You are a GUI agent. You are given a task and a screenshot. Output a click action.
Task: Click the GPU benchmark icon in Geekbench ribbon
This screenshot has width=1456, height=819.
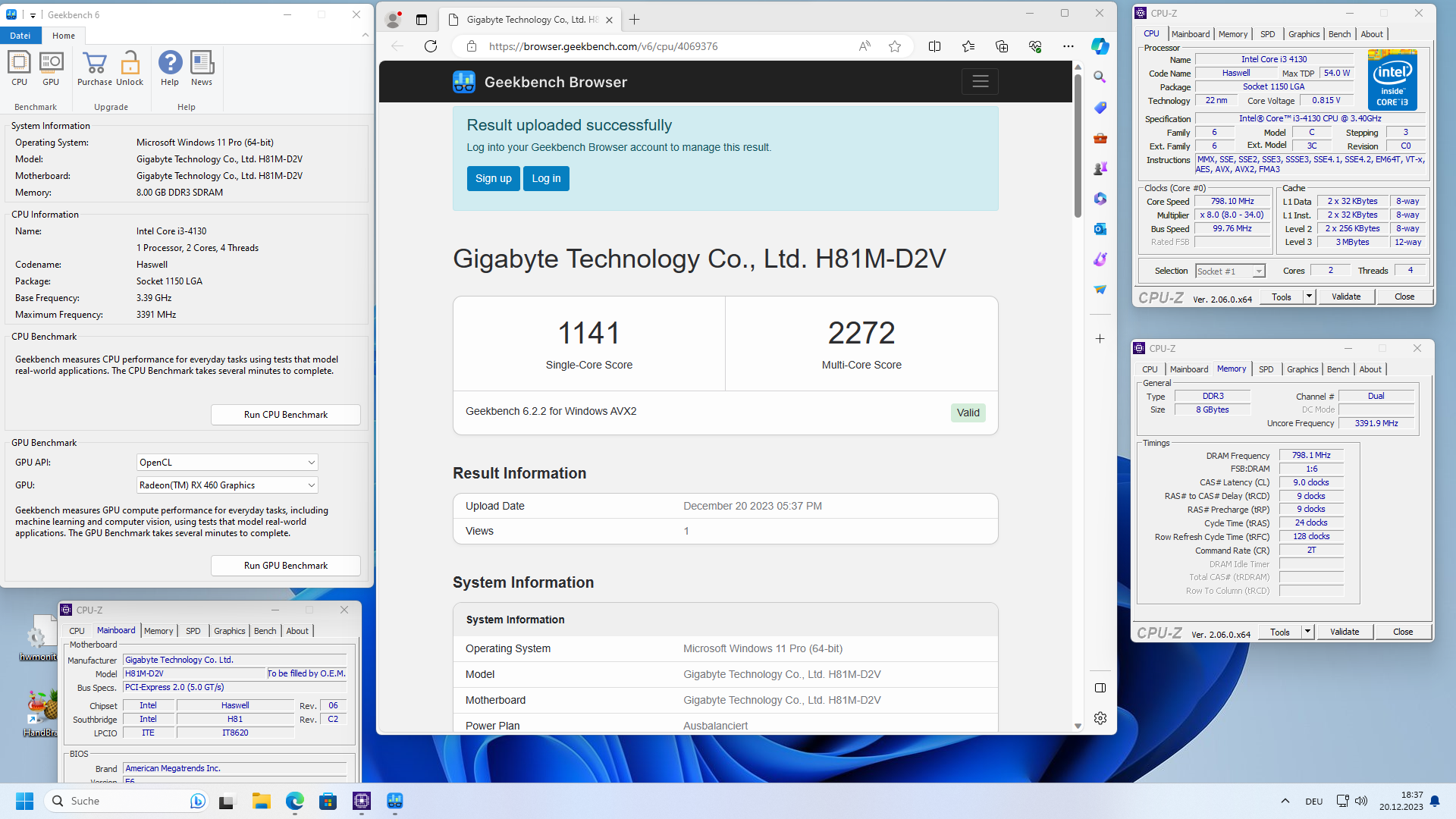pos(51,68)
